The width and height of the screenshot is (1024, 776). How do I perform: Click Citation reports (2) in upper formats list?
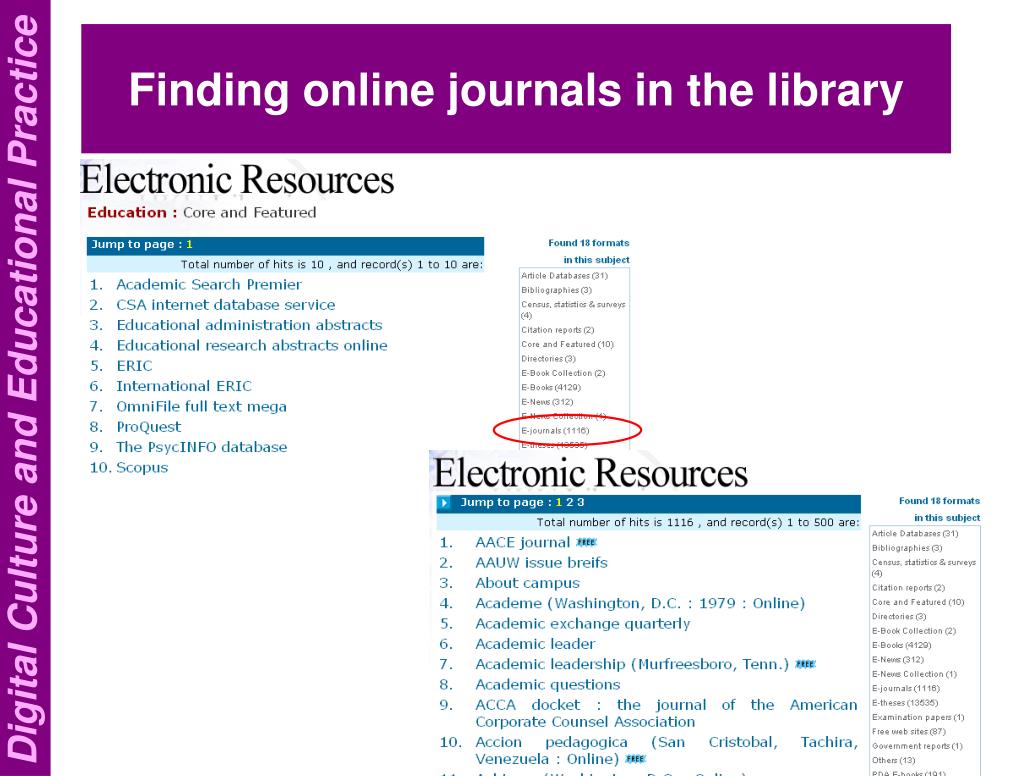(x=558, y=330)
